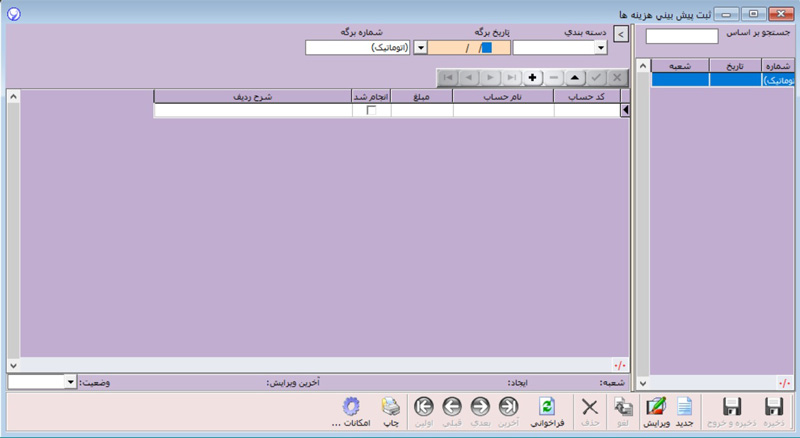
Task: Add a grid row with plus button
Action: pos(532,76)
